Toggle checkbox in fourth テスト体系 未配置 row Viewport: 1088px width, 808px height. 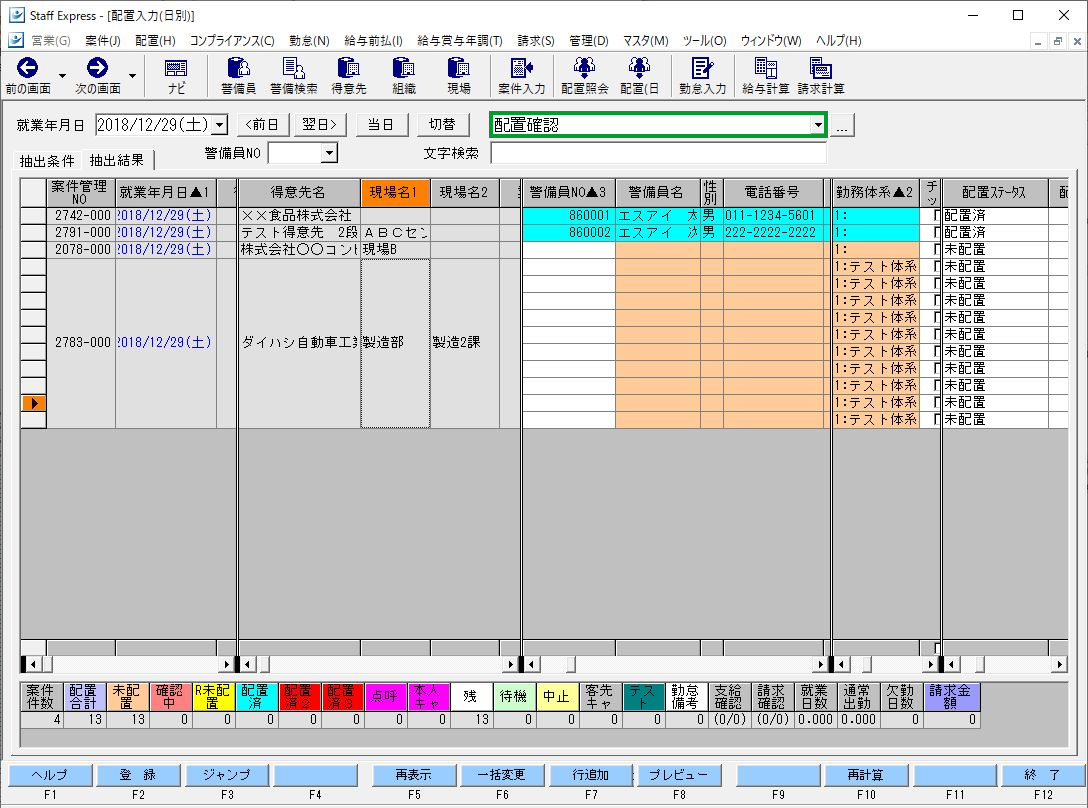pos(936,318)
